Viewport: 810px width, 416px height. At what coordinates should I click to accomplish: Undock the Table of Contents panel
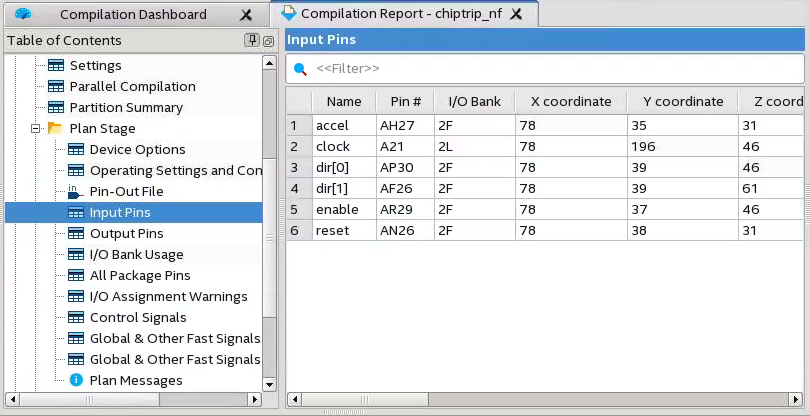coord(268,40)
